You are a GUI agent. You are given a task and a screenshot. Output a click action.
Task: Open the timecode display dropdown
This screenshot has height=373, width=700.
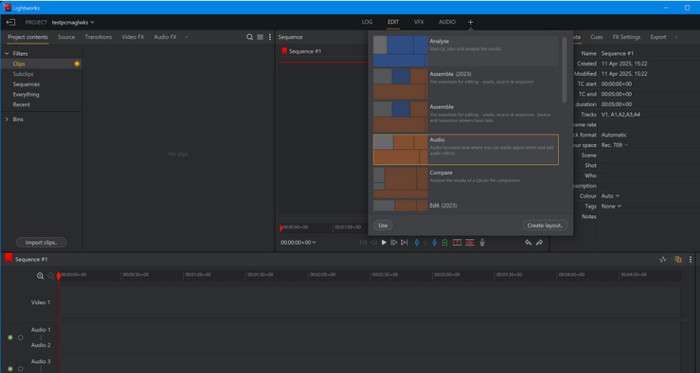point(298,242)
